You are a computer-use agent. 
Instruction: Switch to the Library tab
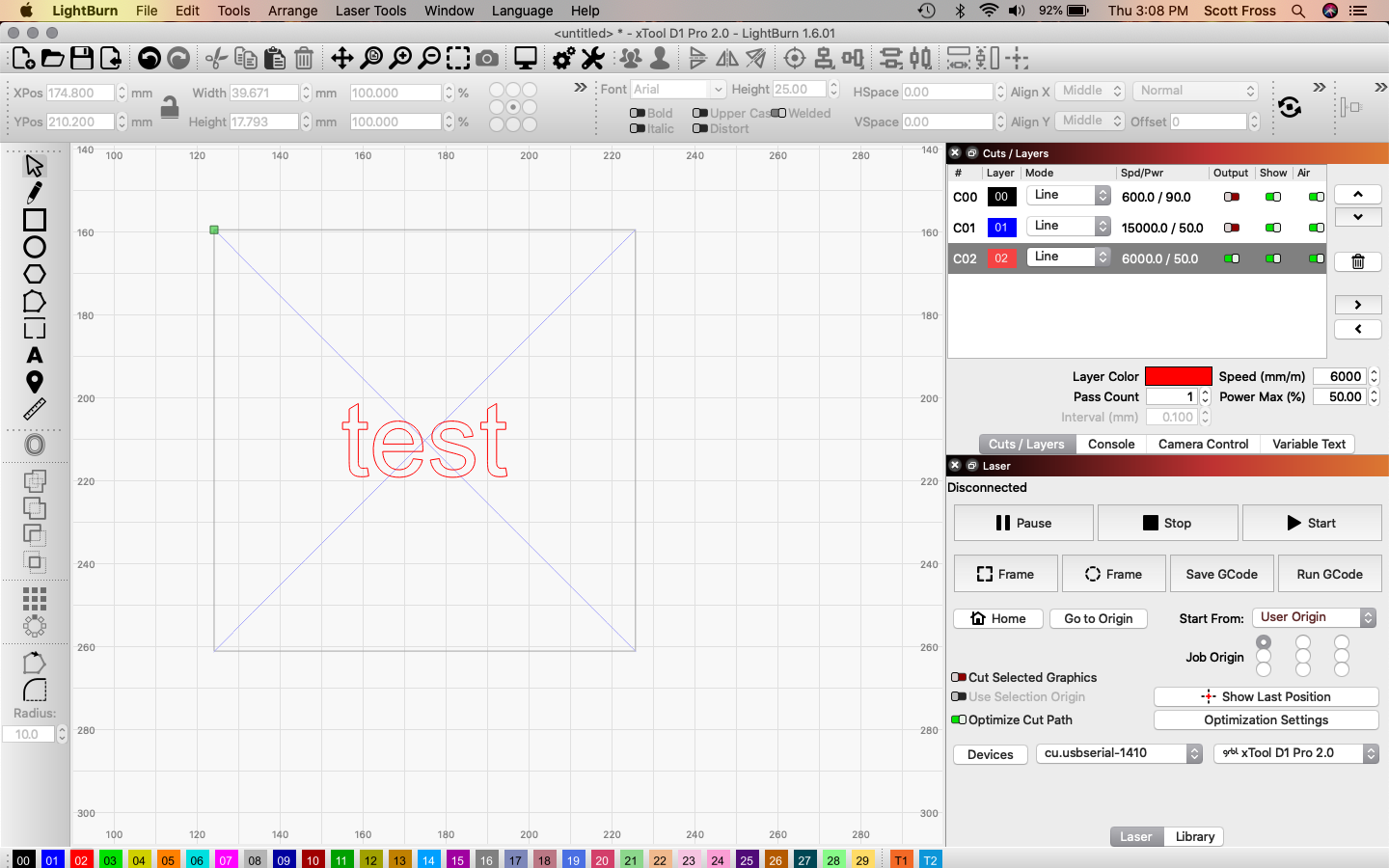(1194, 836)
